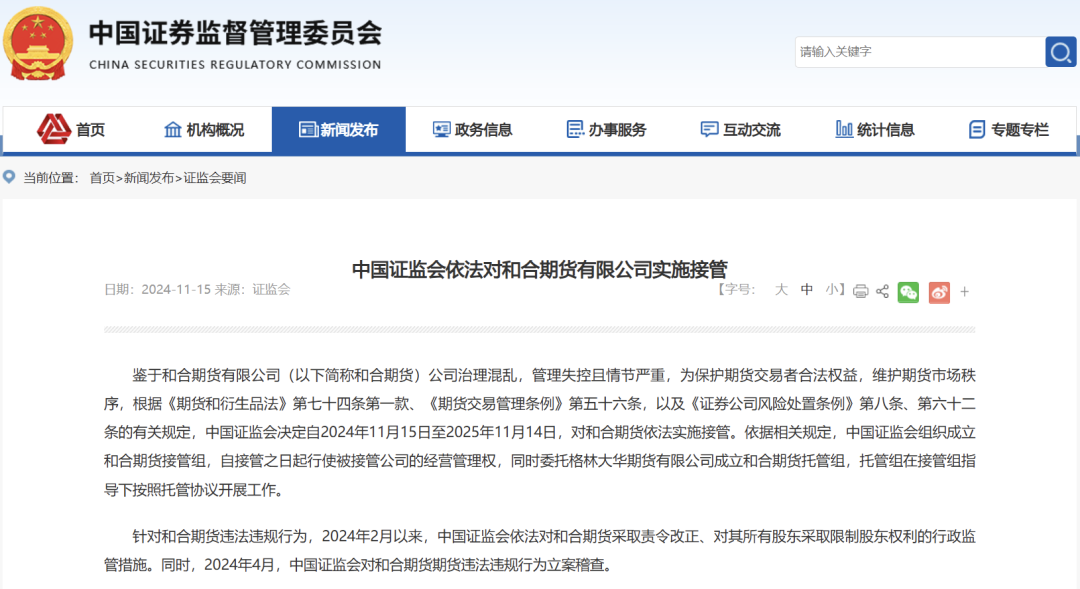The height and width of the screenshot is (589, 1080).
Task: Go to 首页 in the breadcrumb
Action: (x=102, y=178)
